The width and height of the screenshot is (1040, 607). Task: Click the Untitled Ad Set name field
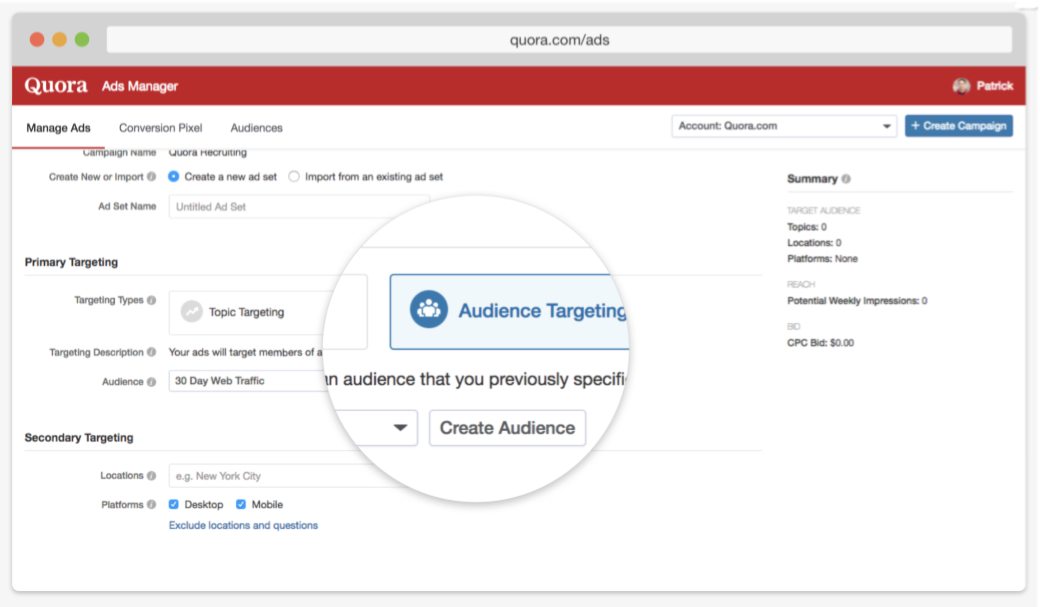click(x=250, y=207)
